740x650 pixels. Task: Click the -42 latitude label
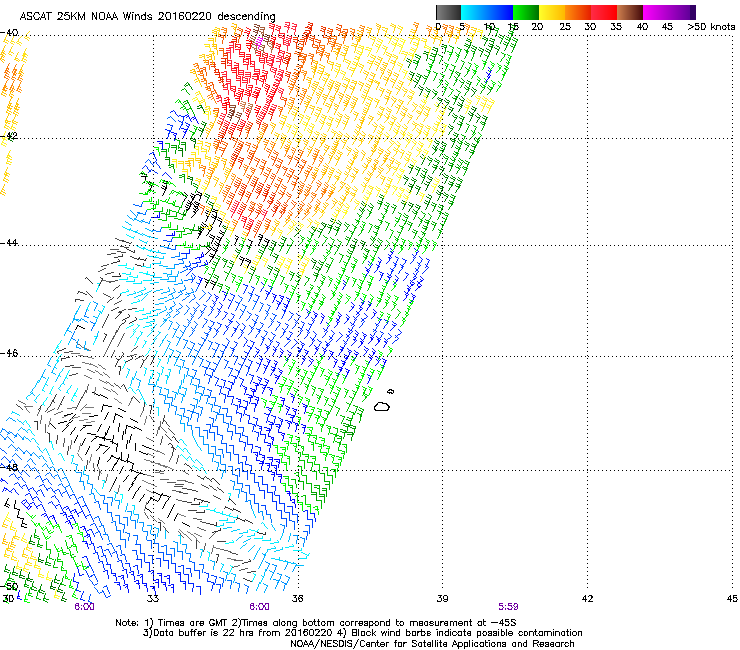pyautogui.click(x=9, y=136)
